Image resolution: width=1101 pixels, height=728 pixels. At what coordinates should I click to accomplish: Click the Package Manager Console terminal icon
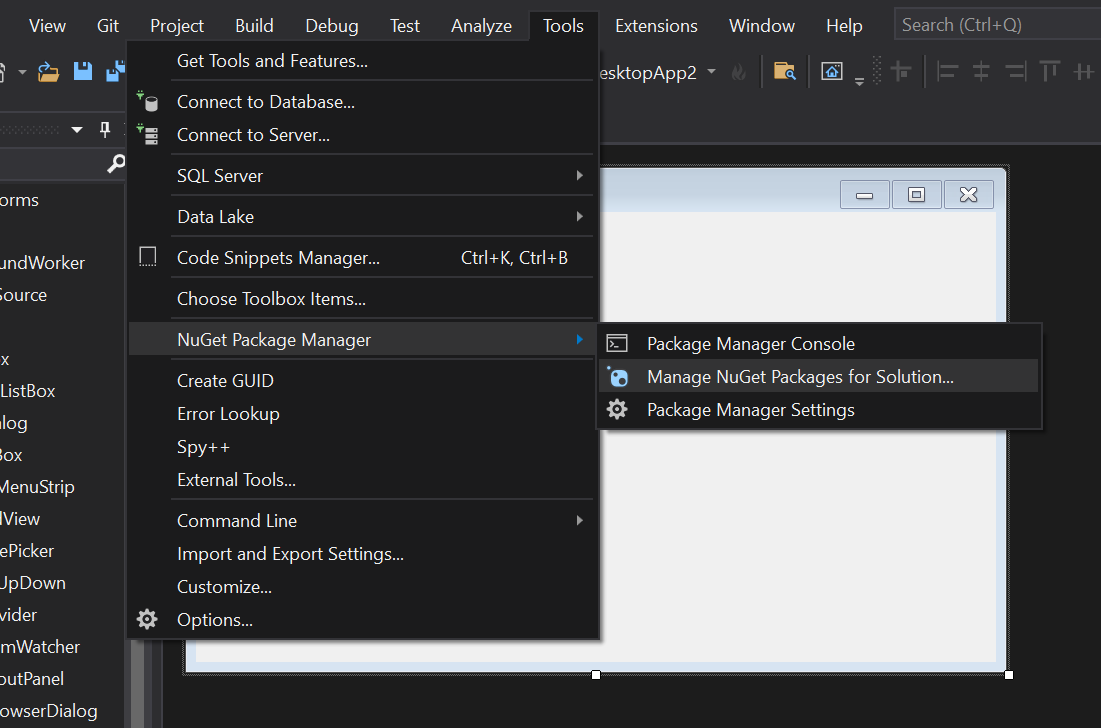(x=617, y=343)
